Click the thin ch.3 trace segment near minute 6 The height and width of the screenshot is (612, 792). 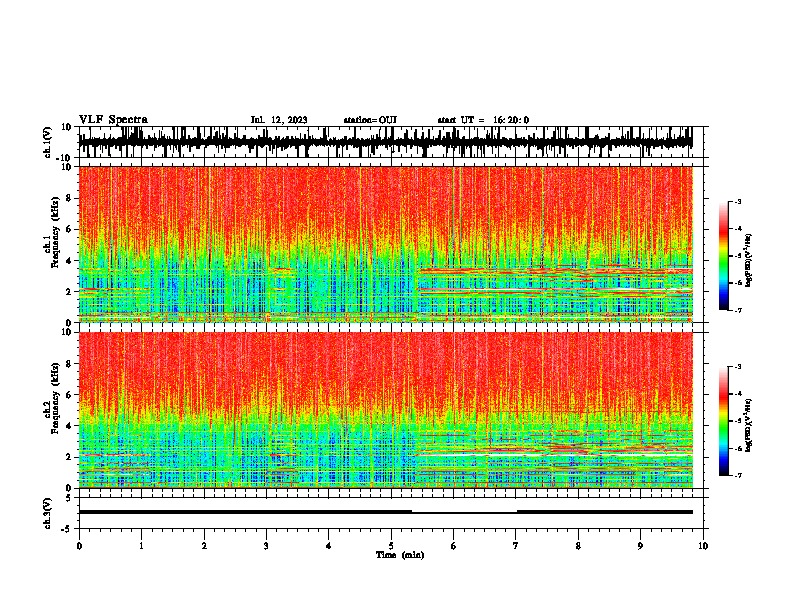(x=464, y=513)
